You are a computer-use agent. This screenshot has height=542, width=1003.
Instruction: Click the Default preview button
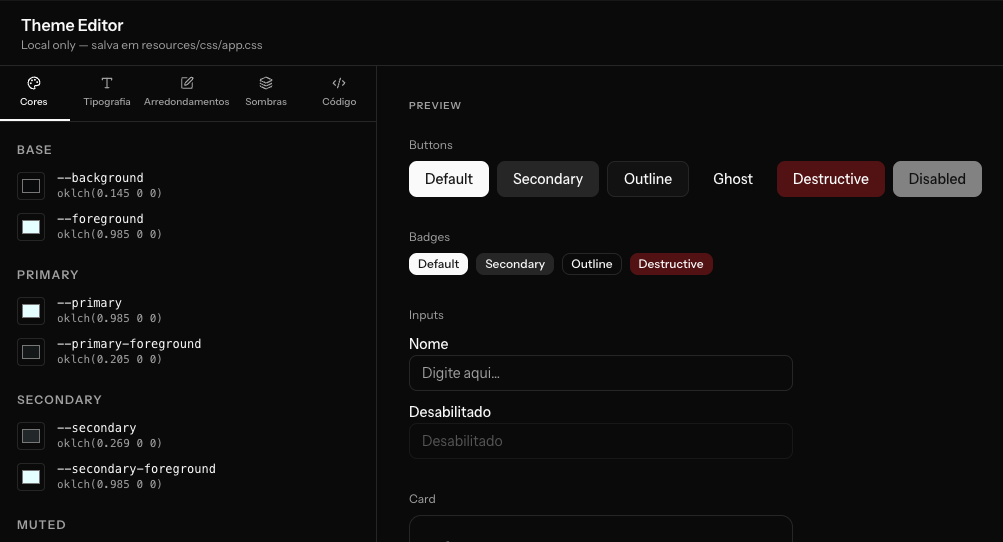[x=449, y=179]
